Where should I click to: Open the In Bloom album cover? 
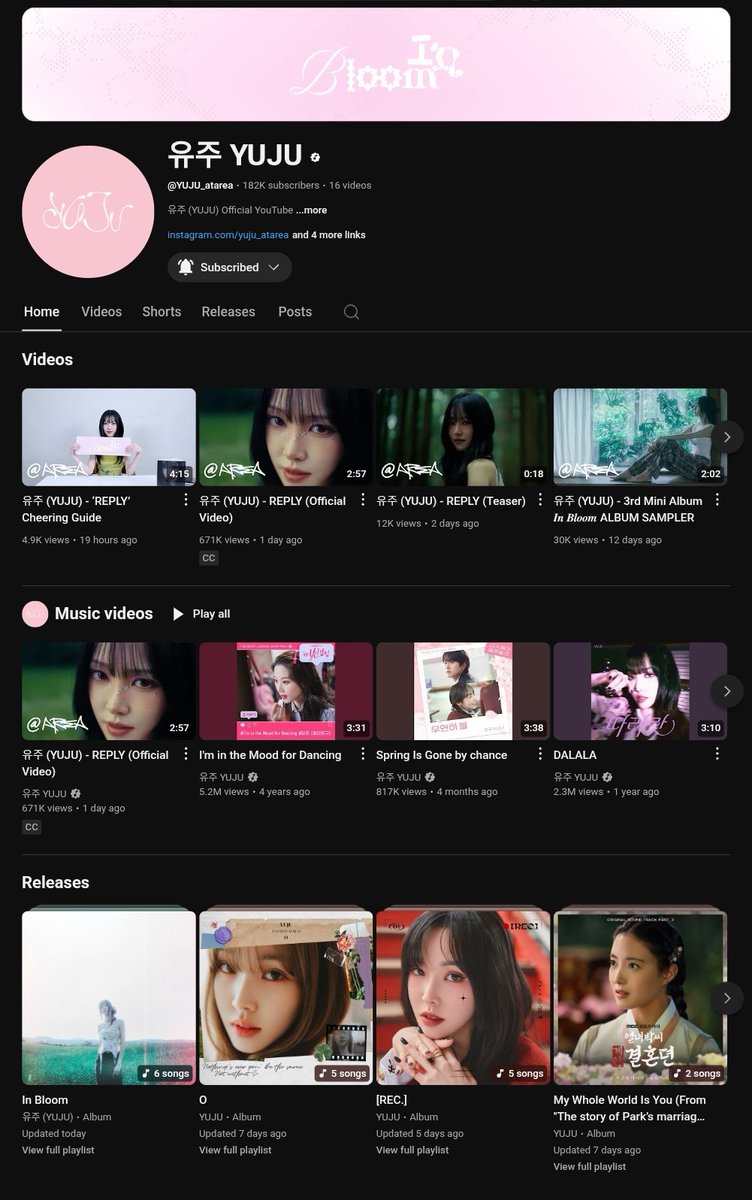pyautogui.click(x=109, y=996)
